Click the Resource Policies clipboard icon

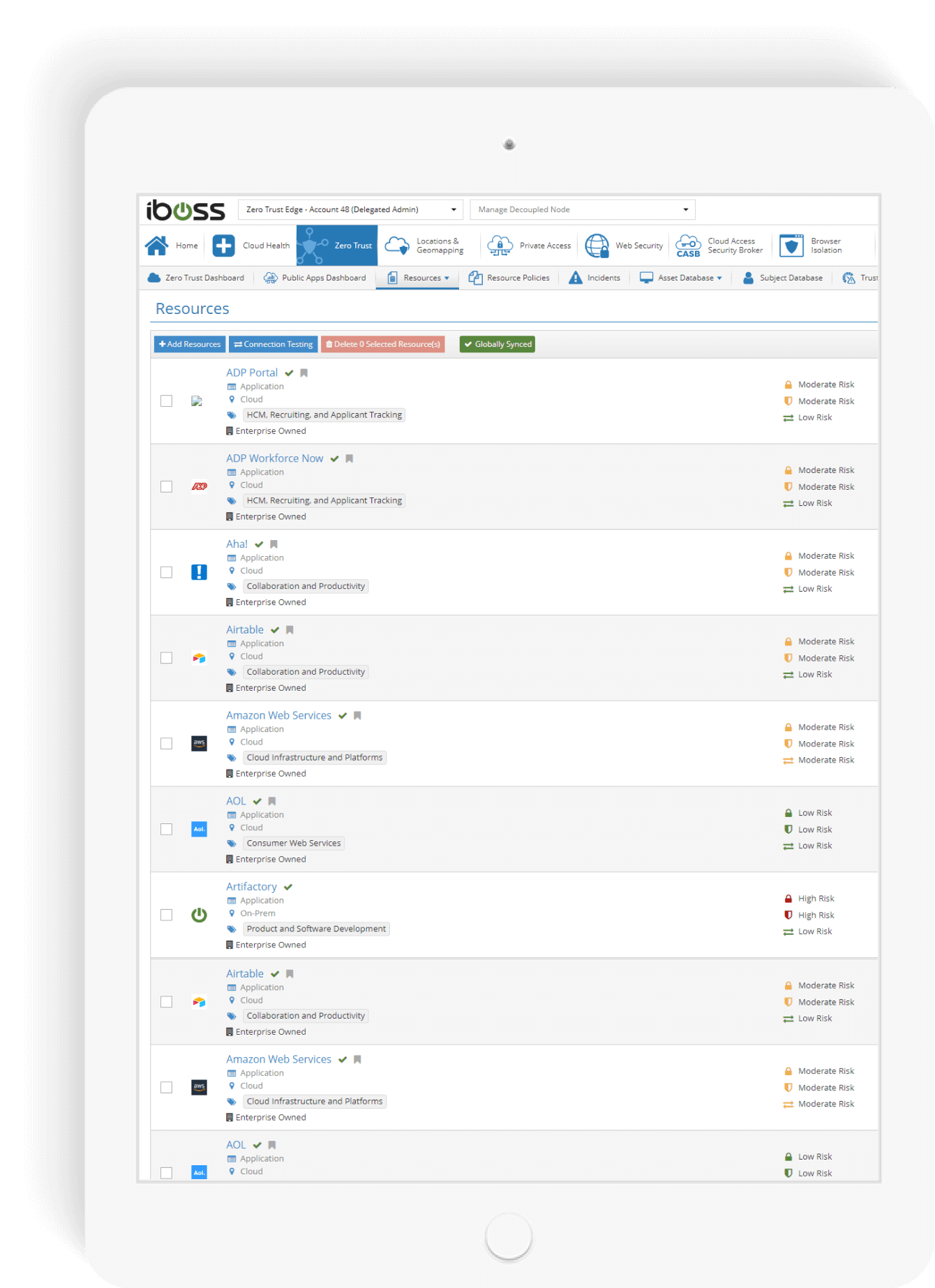(x=475, y=278)
